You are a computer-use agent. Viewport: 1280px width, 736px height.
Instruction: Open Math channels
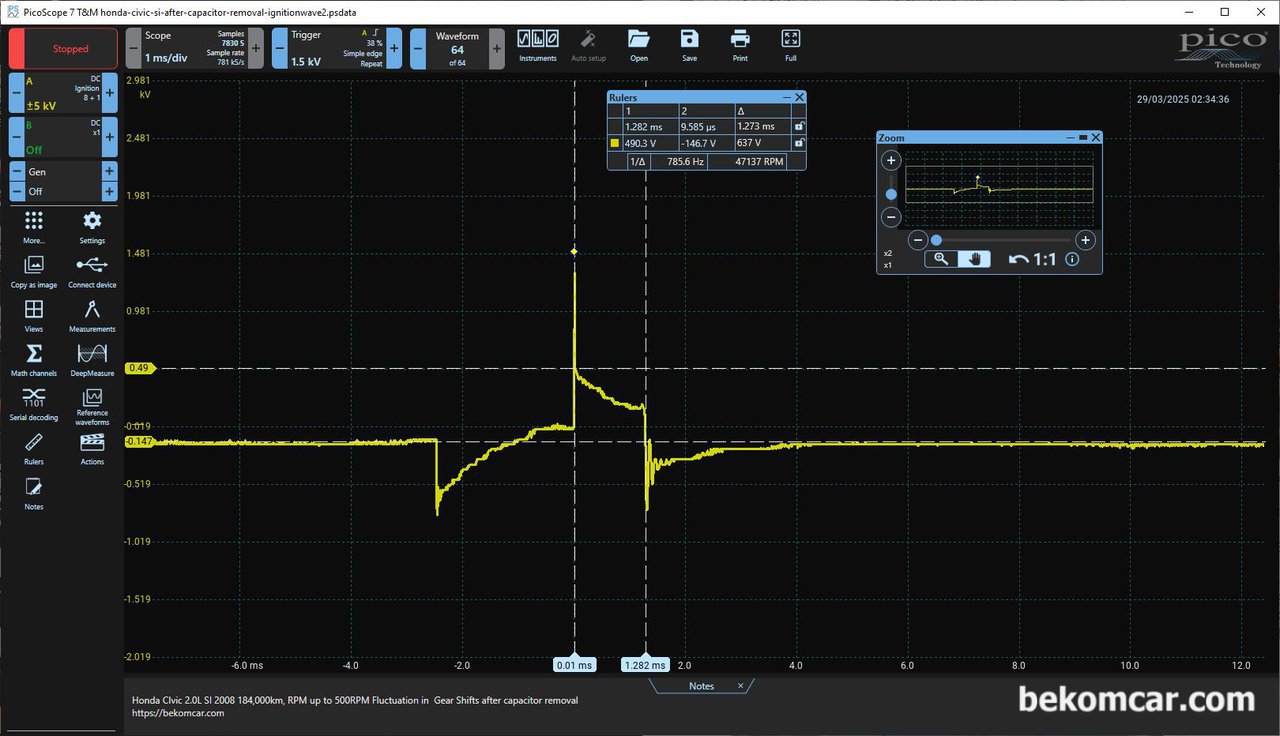[x=34, y=360]
